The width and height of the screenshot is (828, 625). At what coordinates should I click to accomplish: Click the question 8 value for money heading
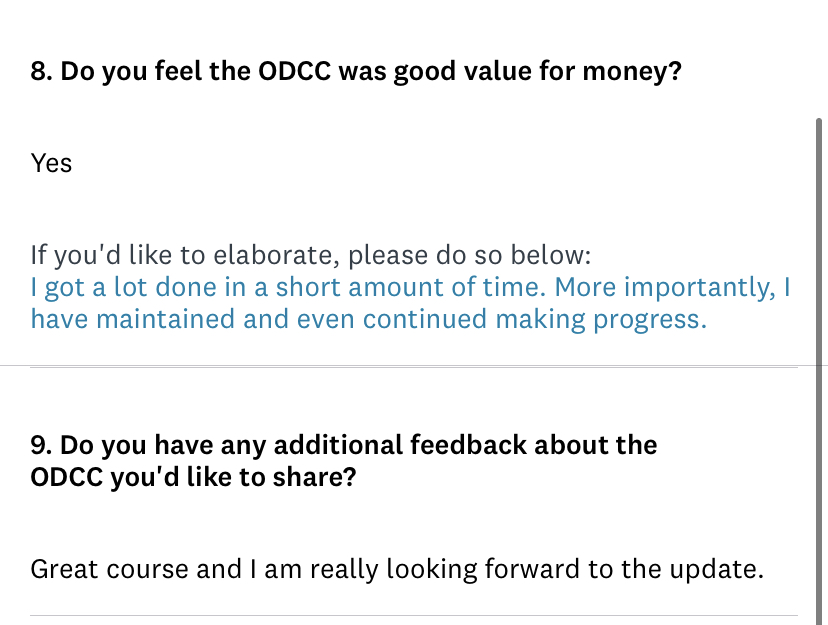tap(356, 71)
